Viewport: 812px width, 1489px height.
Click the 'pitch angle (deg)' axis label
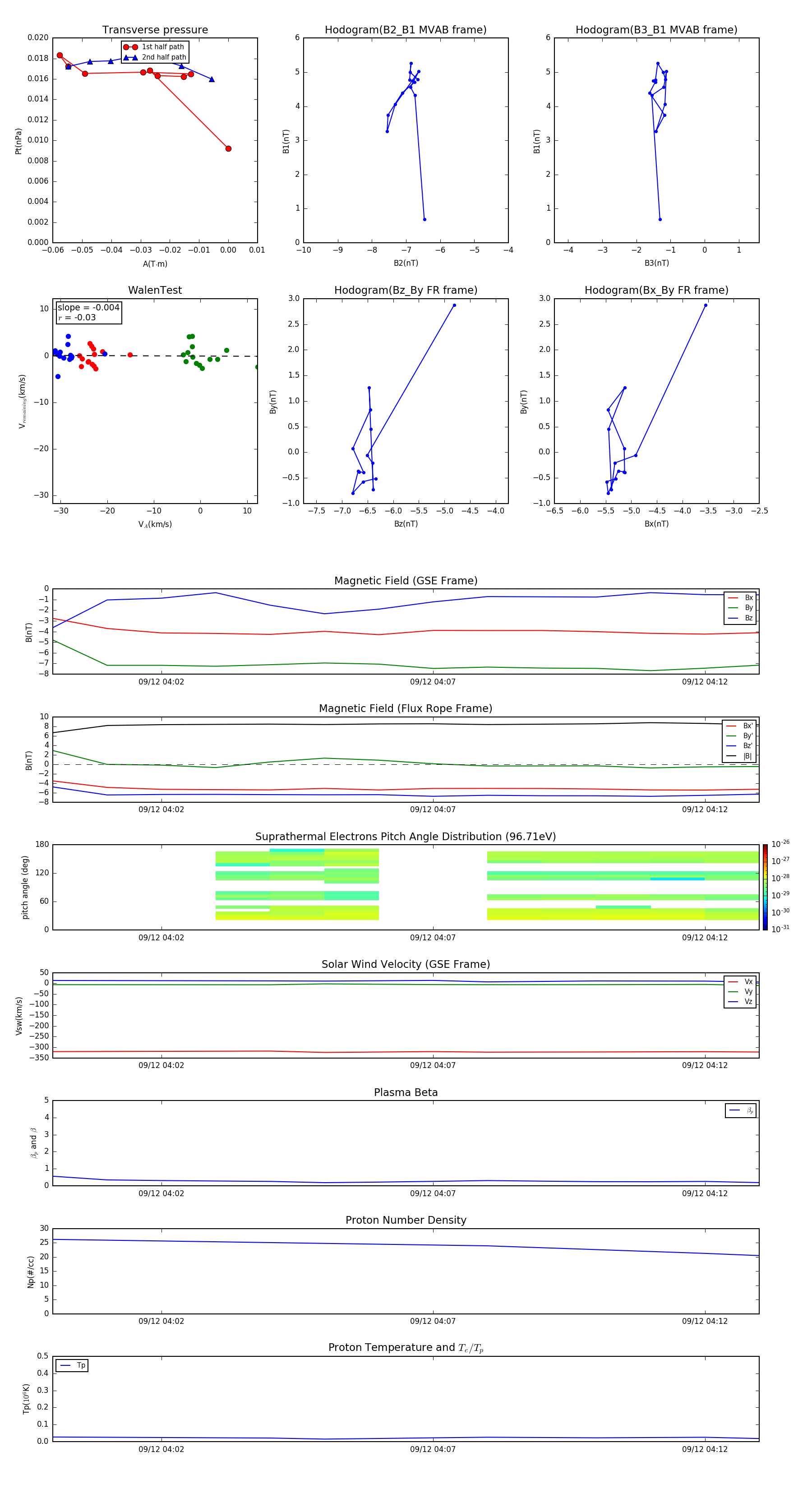tap(25, 887)
